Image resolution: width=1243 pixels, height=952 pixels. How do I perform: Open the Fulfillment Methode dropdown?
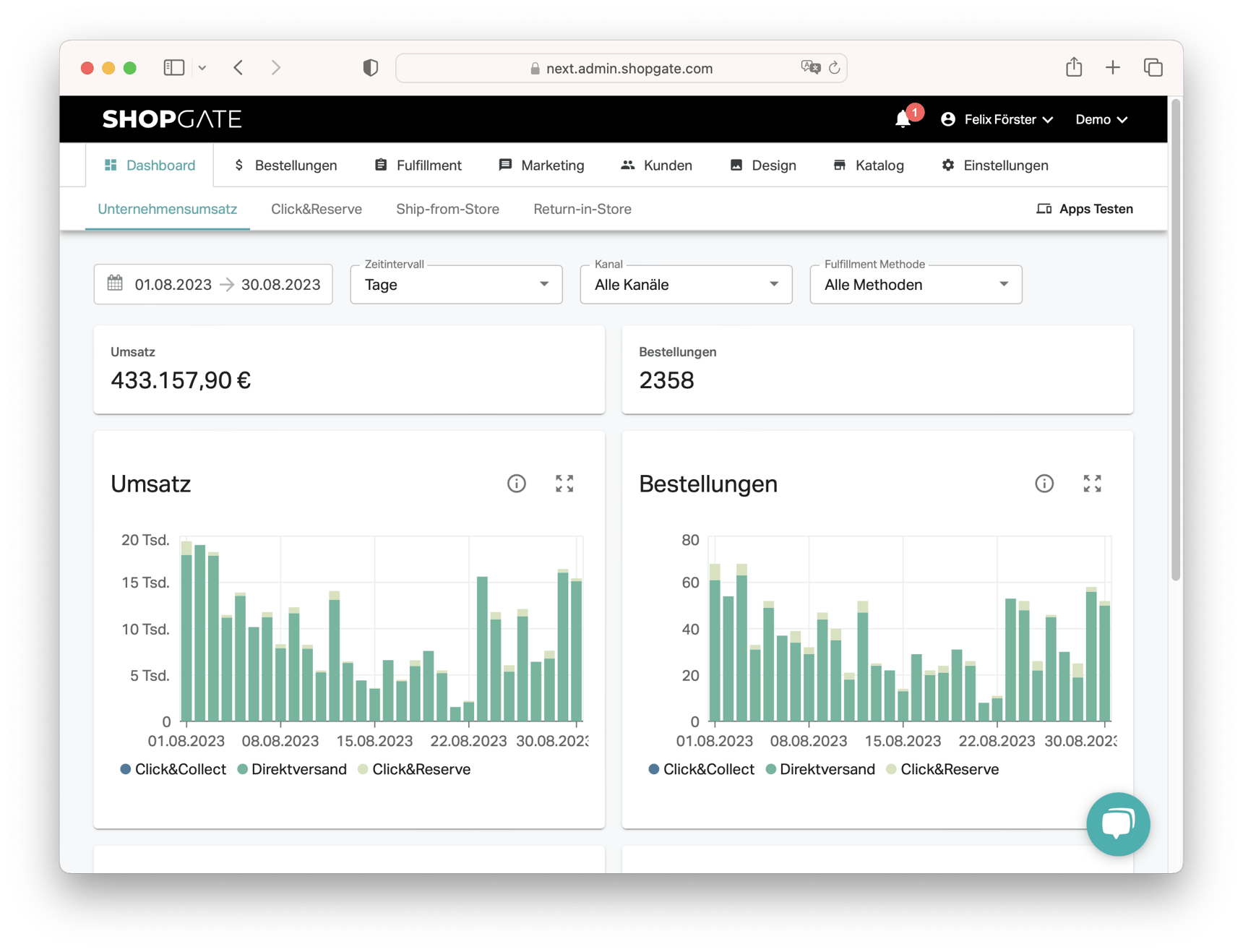tap(915, 284)
